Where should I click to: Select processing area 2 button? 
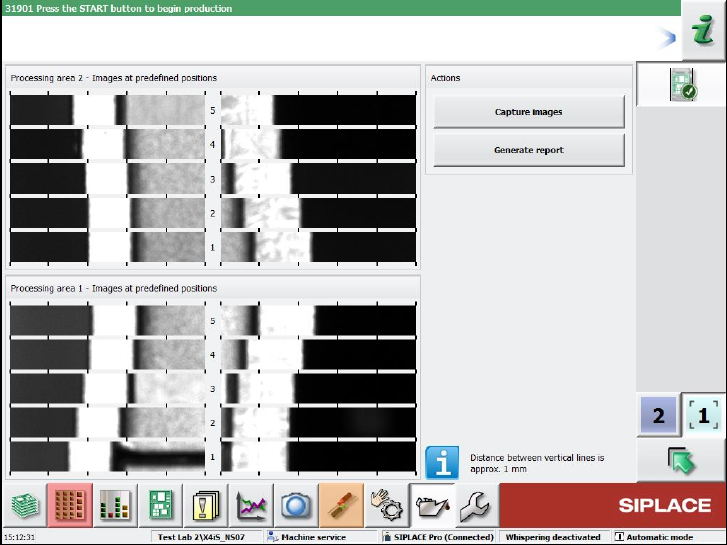658,415
